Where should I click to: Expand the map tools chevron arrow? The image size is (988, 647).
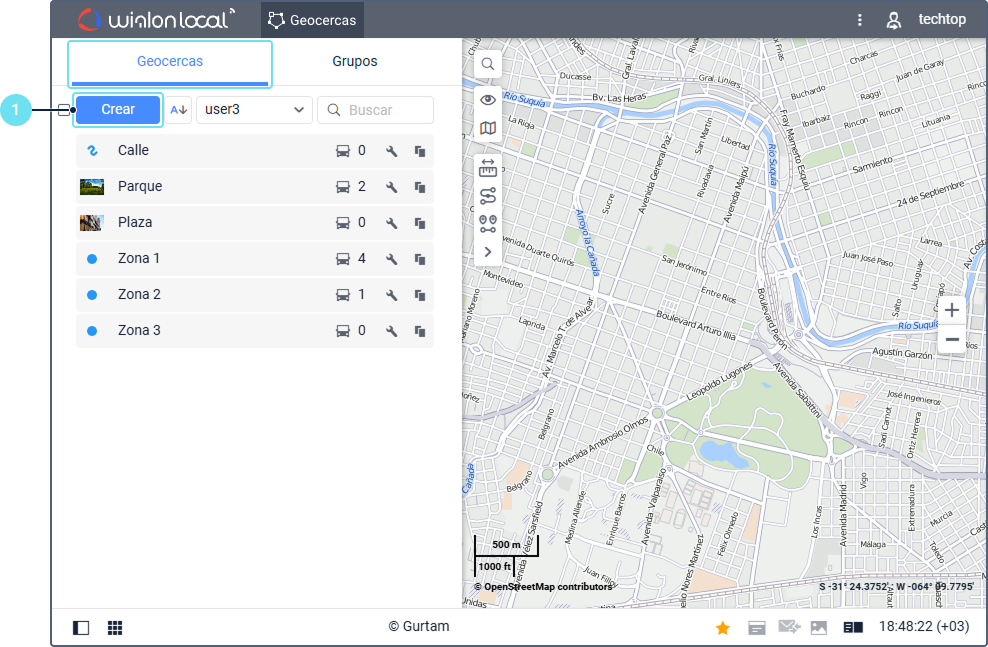488,252
